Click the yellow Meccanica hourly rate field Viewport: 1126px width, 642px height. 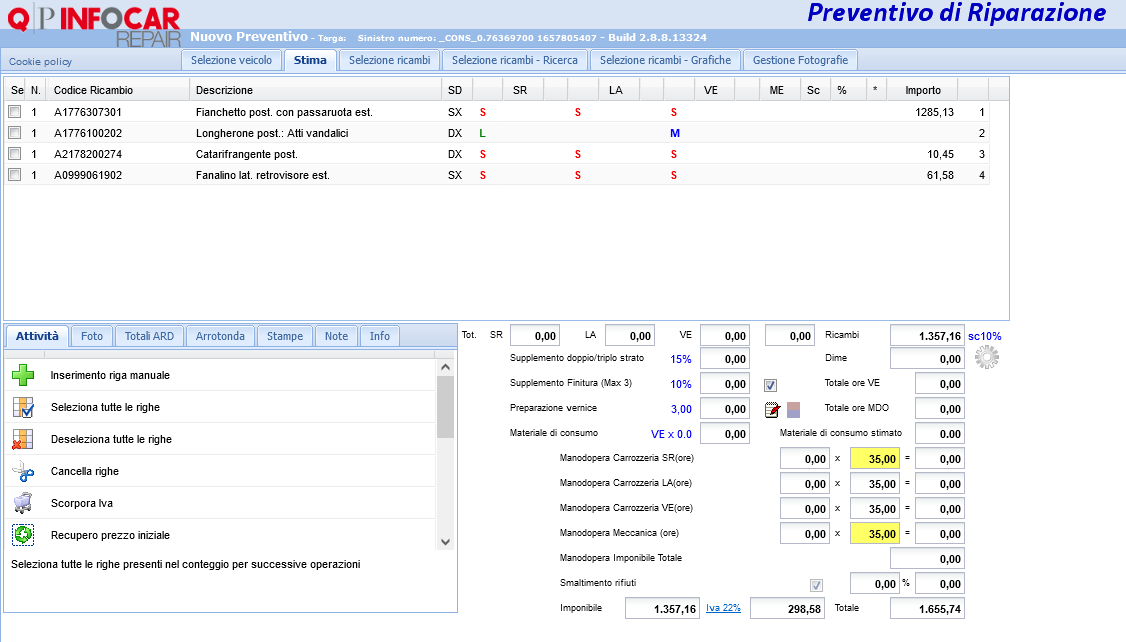(875, 534)
